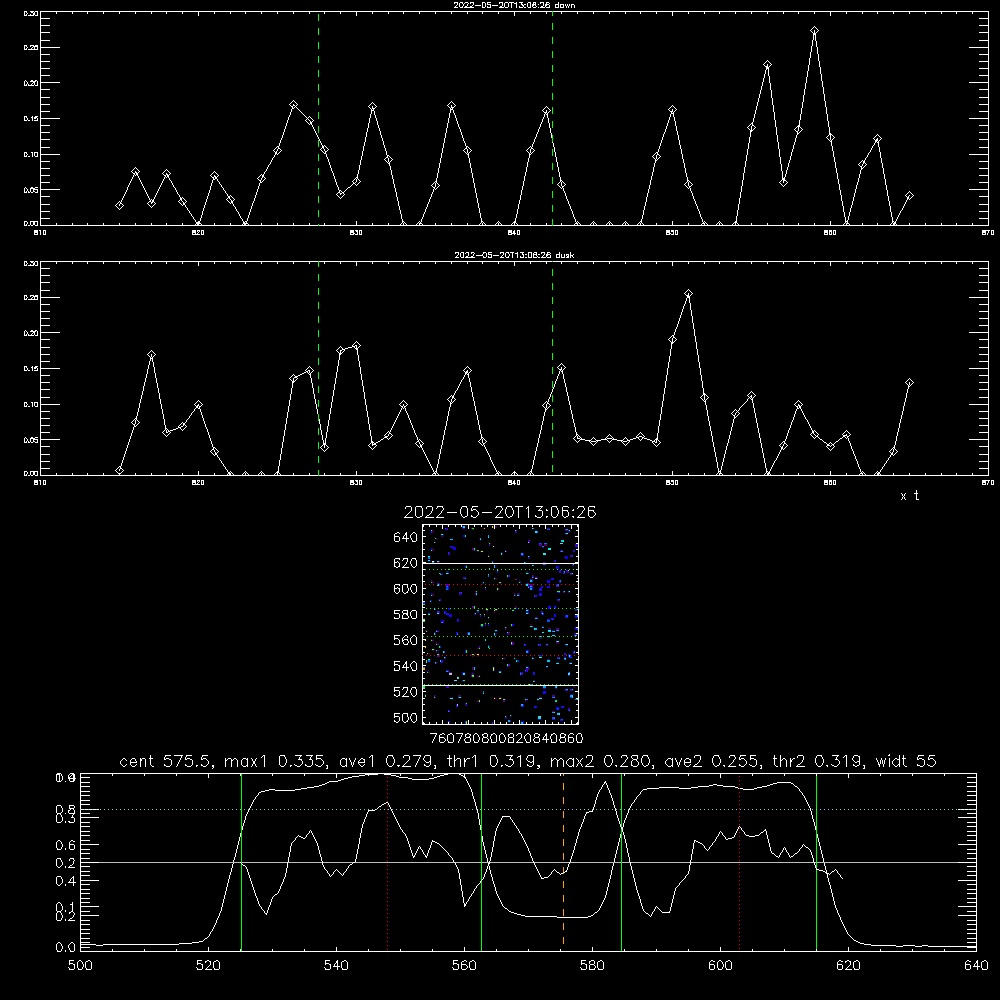Click the first diamond marker in dawn plot
This screenshot has width=1000, height=1000.
point(119,205)
